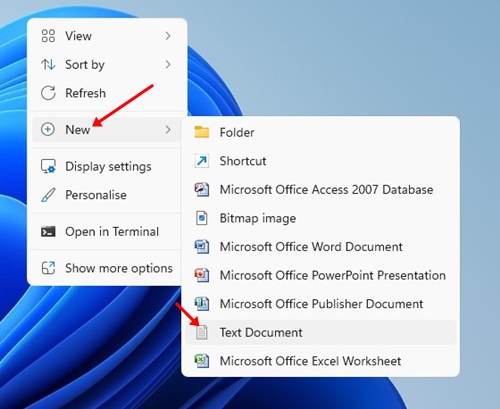
Task: Choose Personalise from the context menu
Action: coord(107,195)
